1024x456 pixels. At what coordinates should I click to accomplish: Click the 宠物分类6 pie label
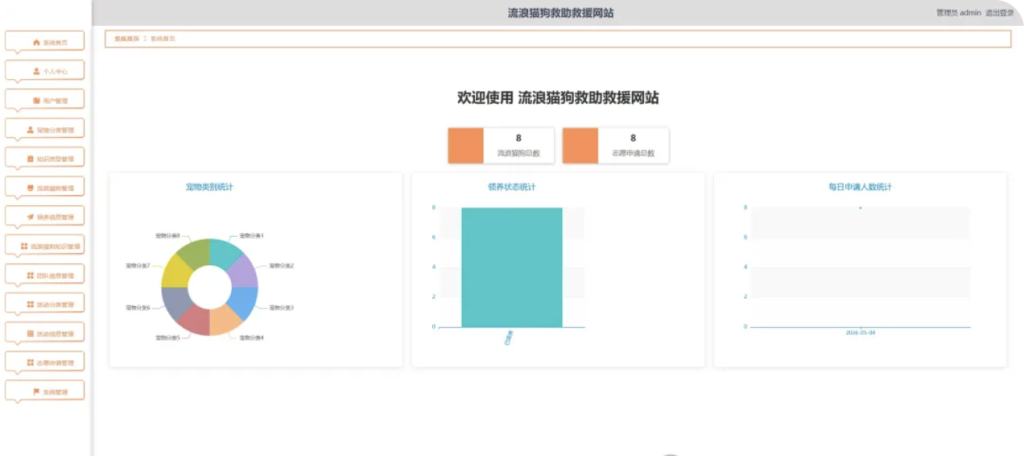[138, 307]
